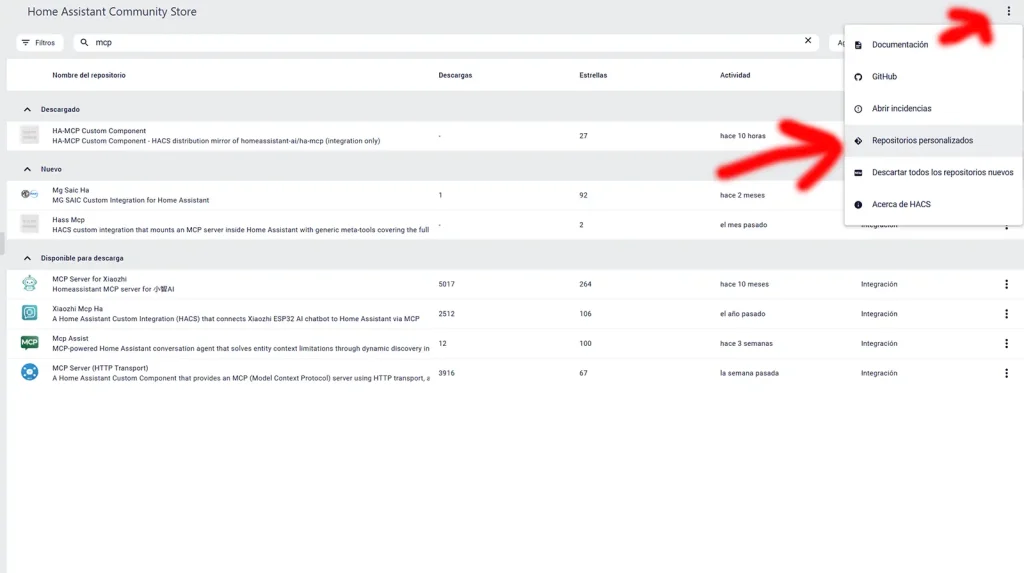This screenshot has width=1024, height=573.
Task: Open the Filtros filter button
Action: pyautogui.click(x=39, y=42)
